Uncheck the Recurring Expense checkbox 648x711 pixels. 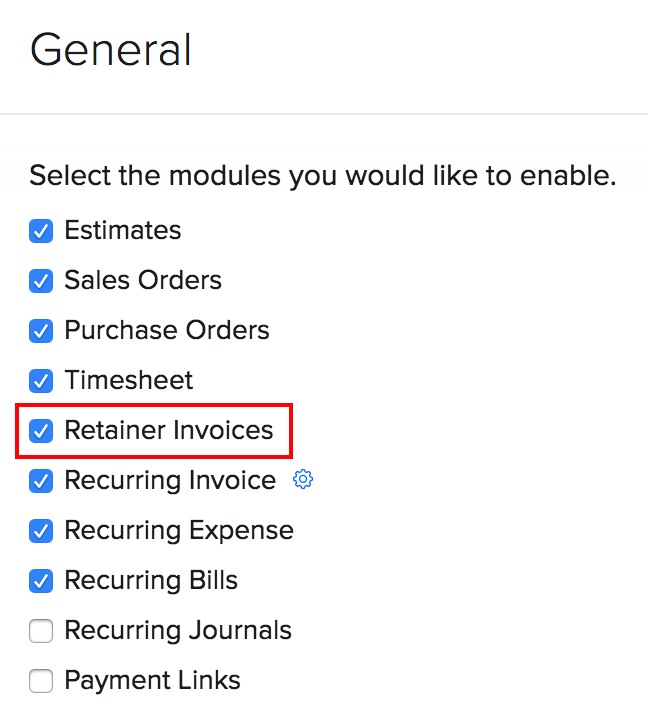(x=41, y=531)
